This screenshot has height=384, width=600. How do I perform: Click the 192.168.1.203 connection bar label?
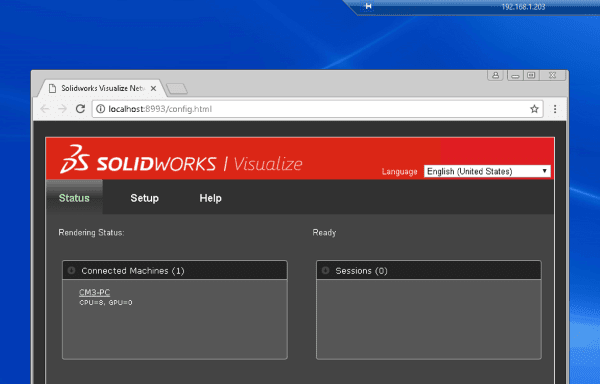(523, 7)
